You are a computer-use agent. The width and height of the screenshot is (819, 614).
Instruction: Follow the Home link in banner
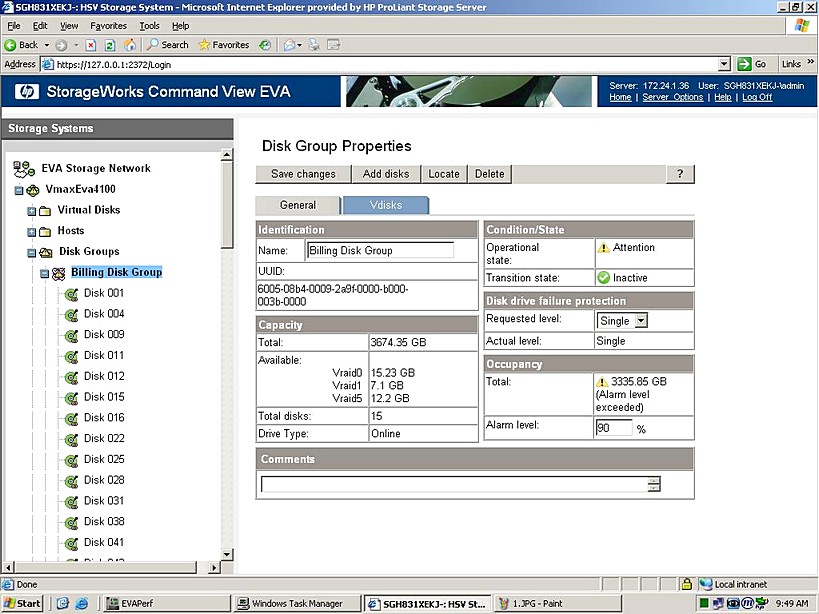[620, 97]
